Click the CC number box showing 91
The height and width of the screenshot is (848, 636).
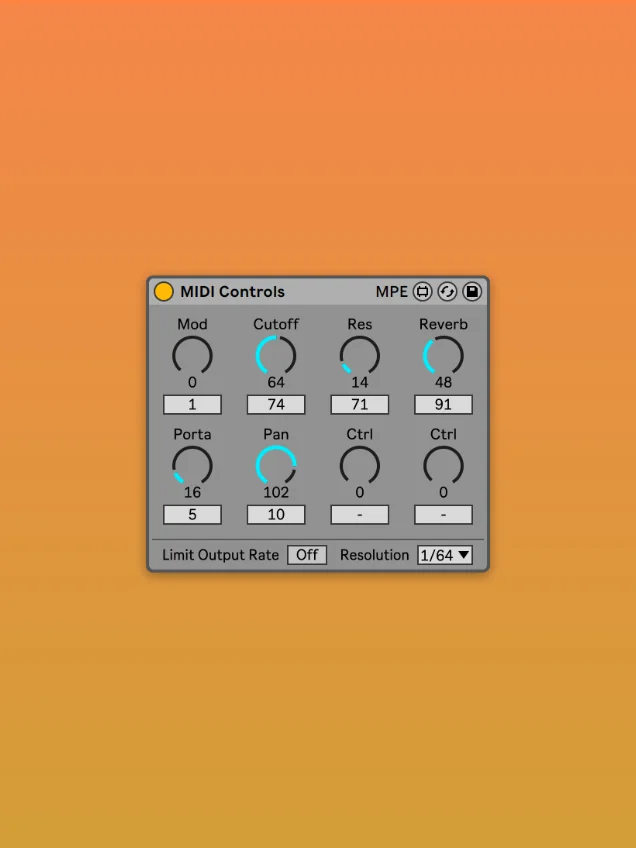(443, 405)
